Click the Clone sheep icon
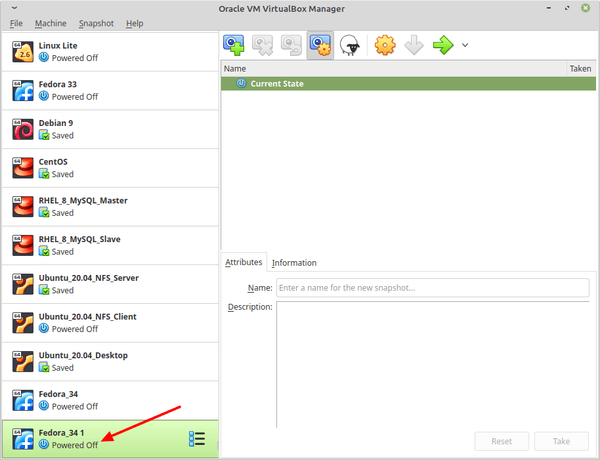 click(x=349, y=45)
